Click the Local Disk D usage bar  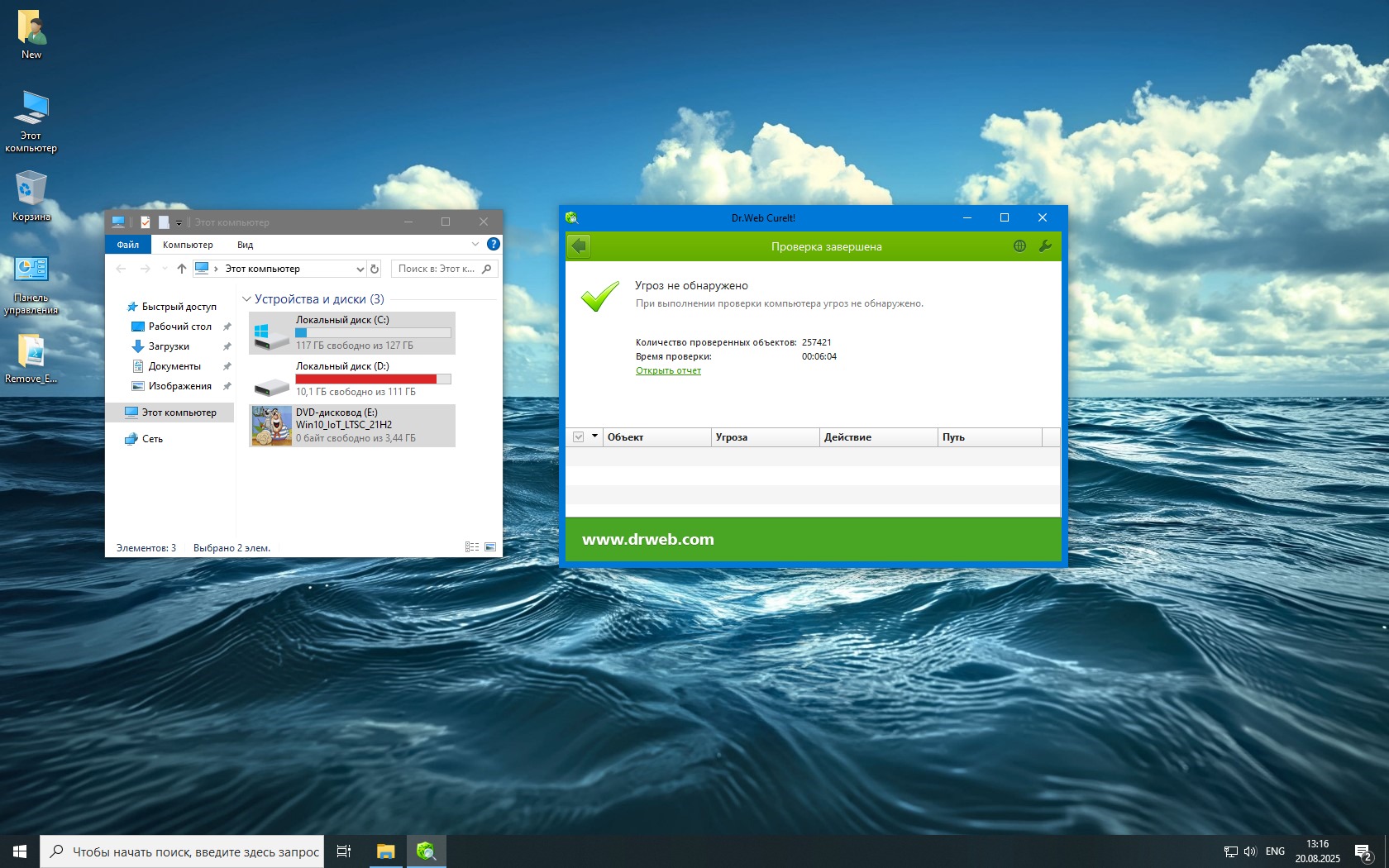tap(373, 379)
